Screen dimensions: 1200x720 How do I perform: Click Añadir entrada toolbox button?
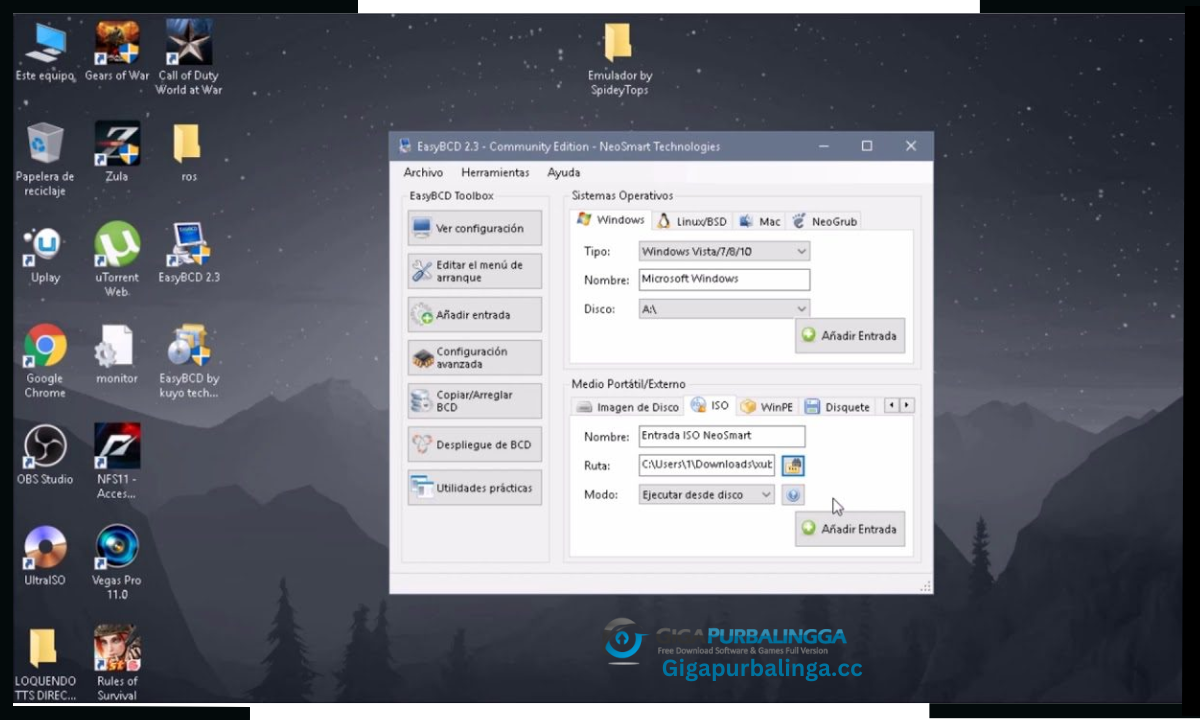(475, 315)
